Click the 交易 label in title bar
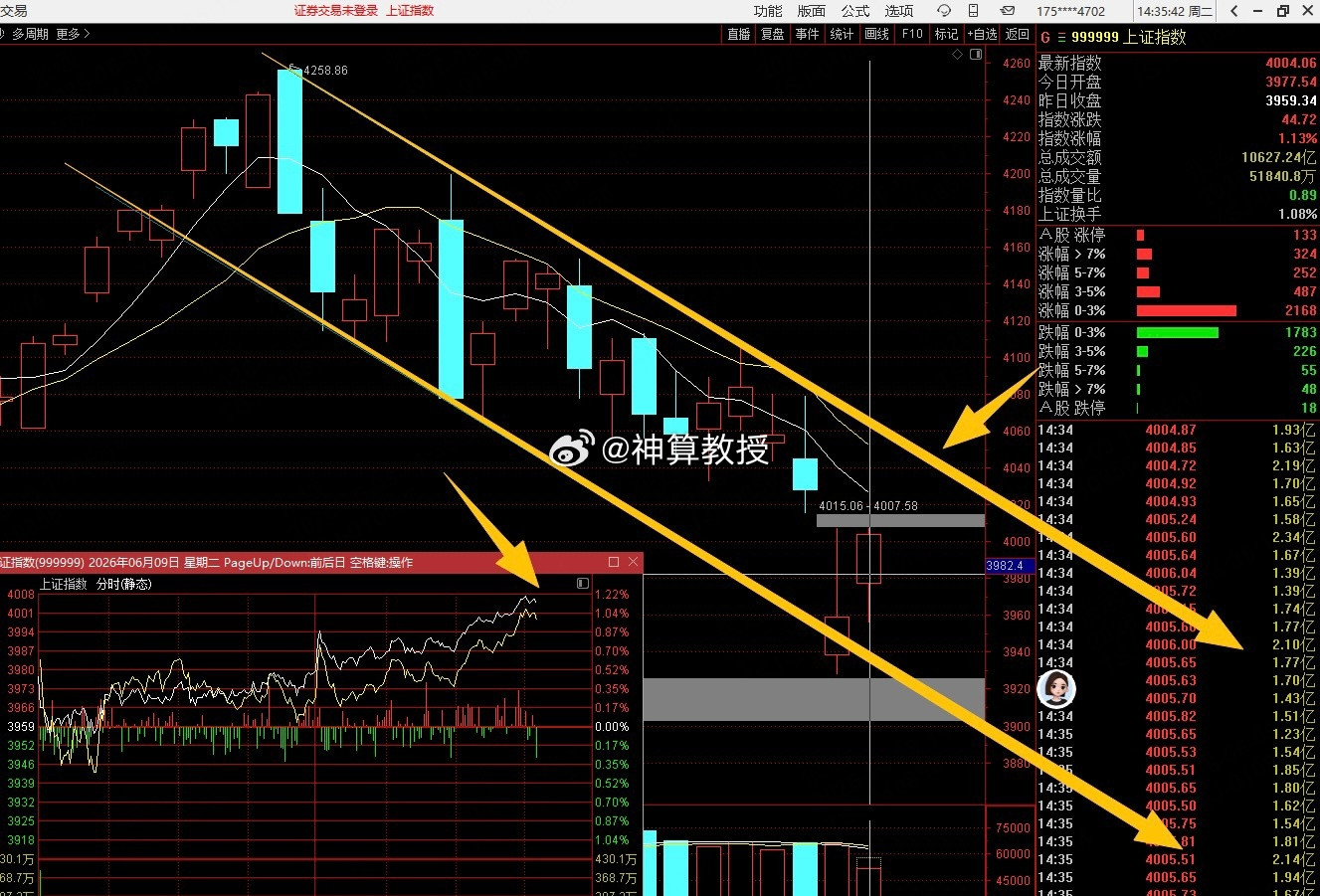Image resolution: width=1320 pixels, height=896 pixels. [x=14, y=11]
